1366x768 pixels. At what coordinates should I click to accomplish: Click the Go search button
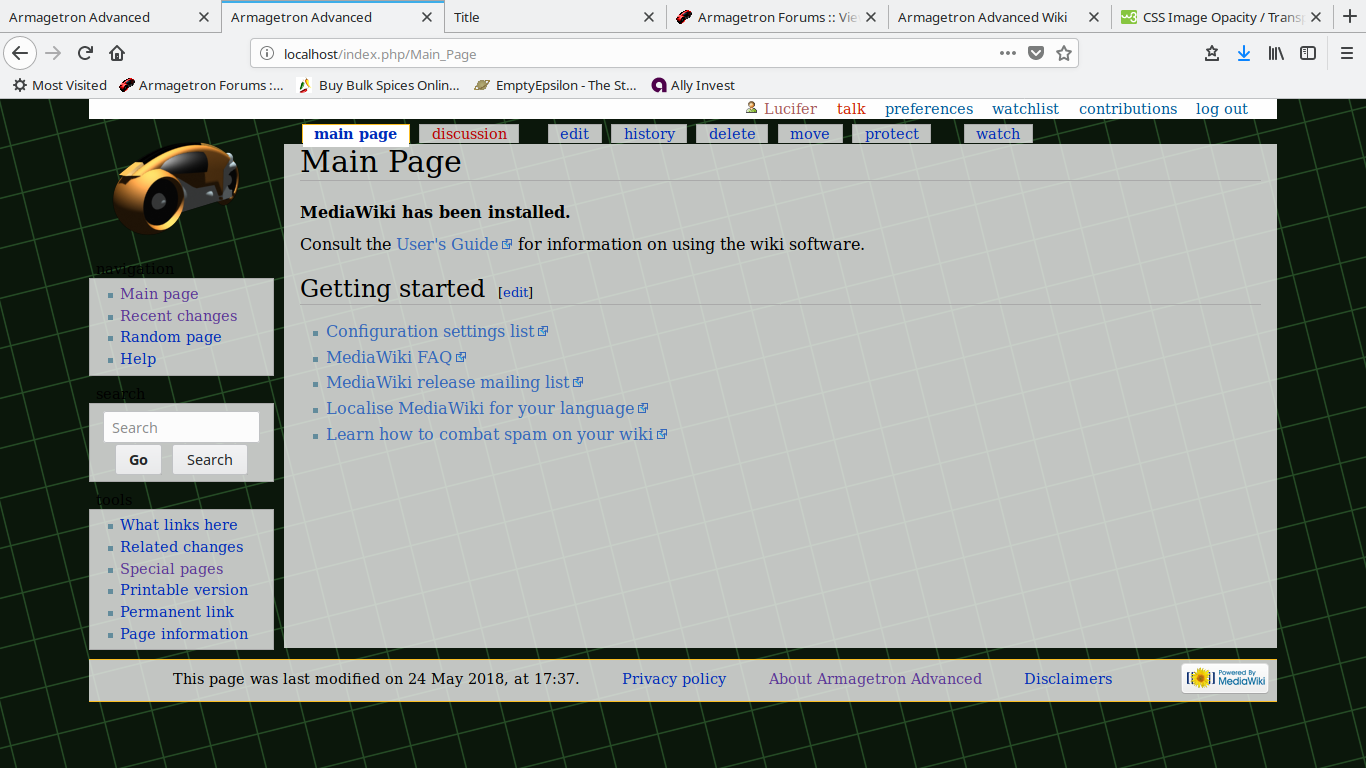click(x=138, y=460)
